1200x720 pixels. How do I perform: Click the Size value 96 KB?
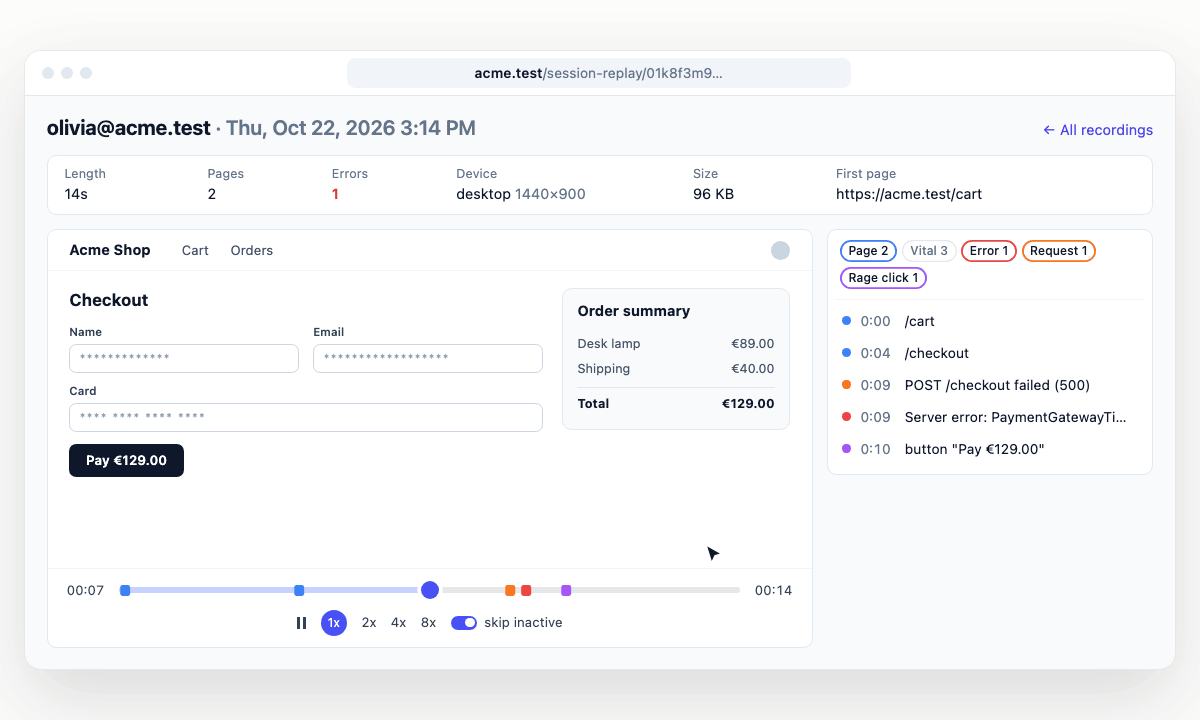click(x=713, y=194)
